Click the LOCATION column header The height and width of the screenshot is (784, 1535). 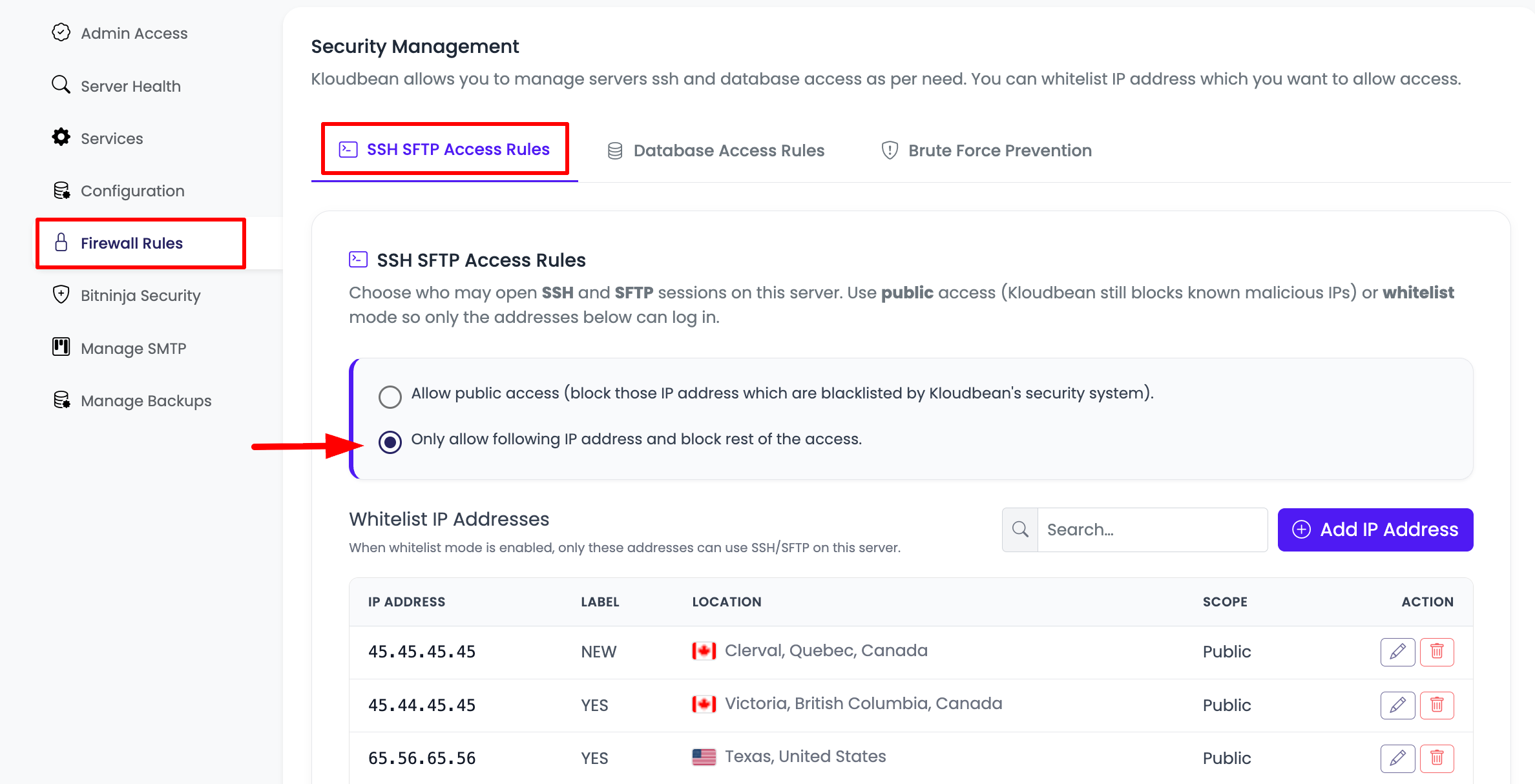coord(727,602)
